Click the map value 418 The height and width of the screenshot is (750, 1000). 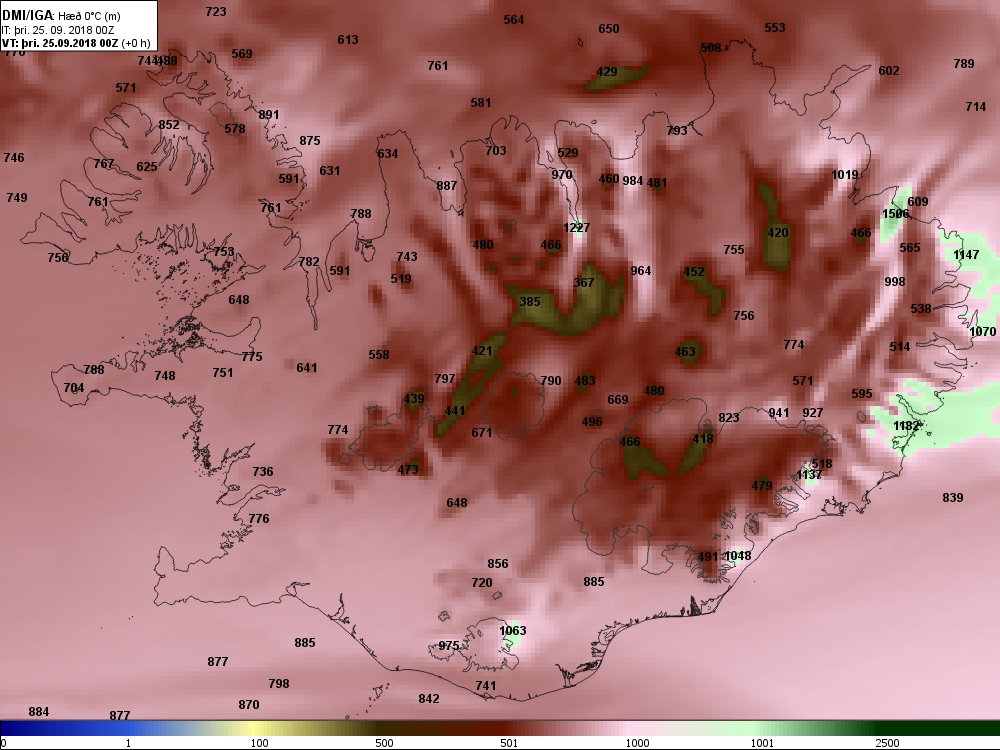pyautogui.click(x=703, y=439)
